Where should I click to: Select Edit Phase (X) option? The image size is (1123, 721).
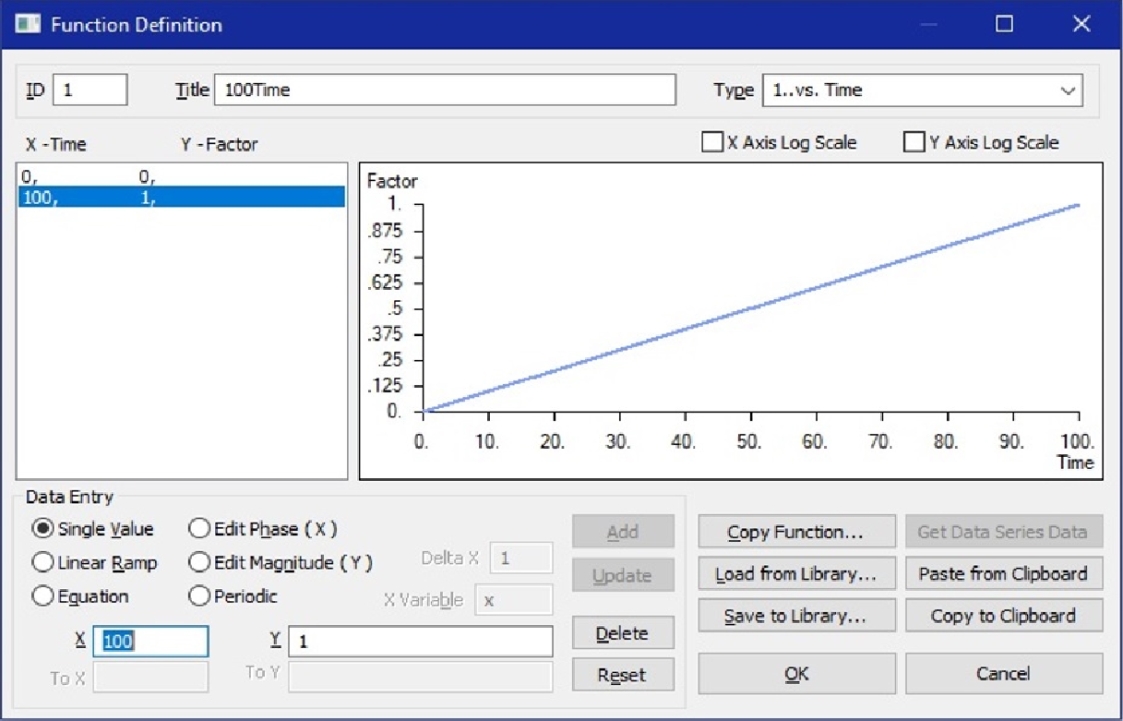[x=200, y=529]
